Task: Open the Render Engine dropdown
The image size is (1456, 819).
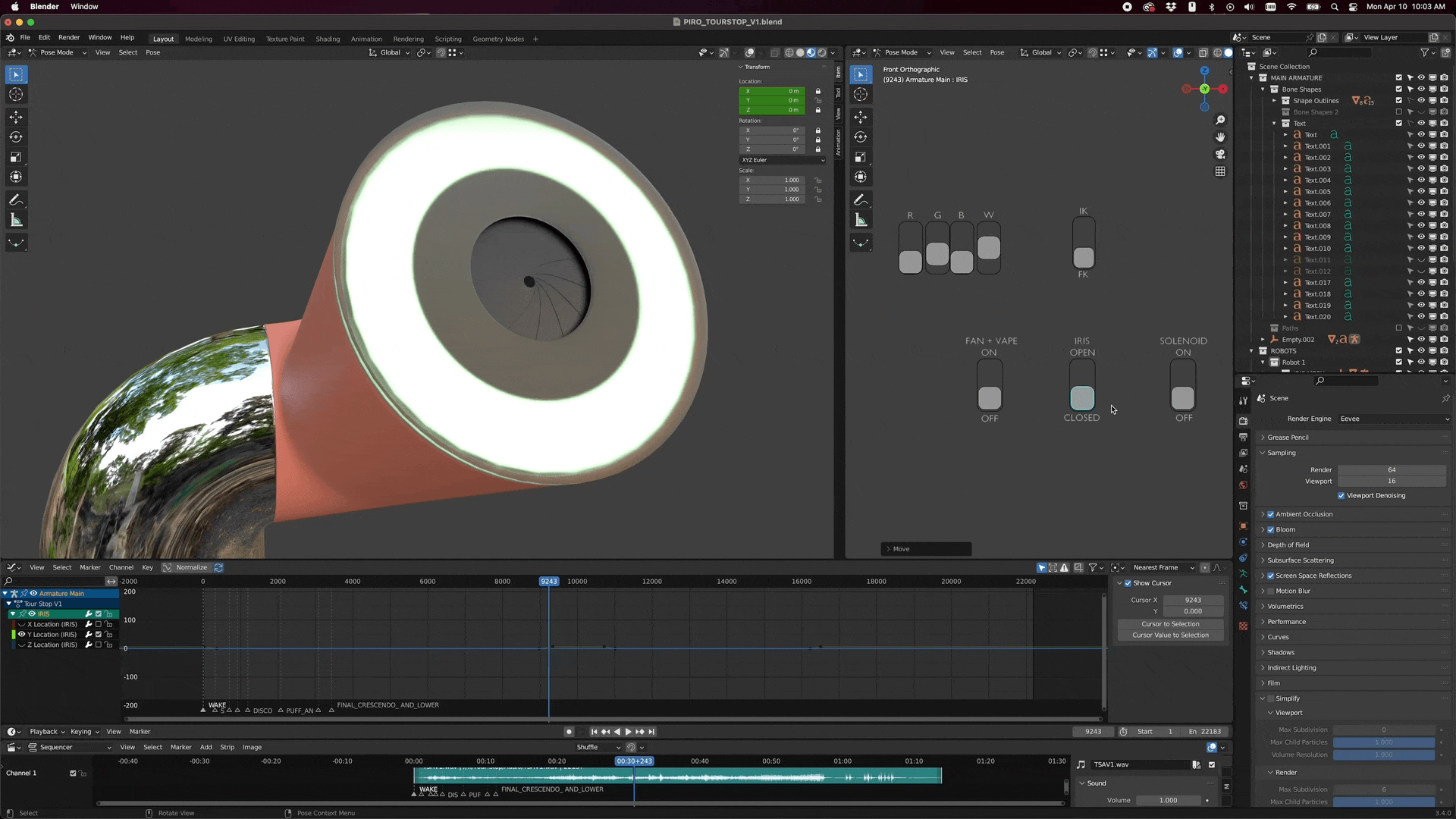Action: pos(1394,419)
